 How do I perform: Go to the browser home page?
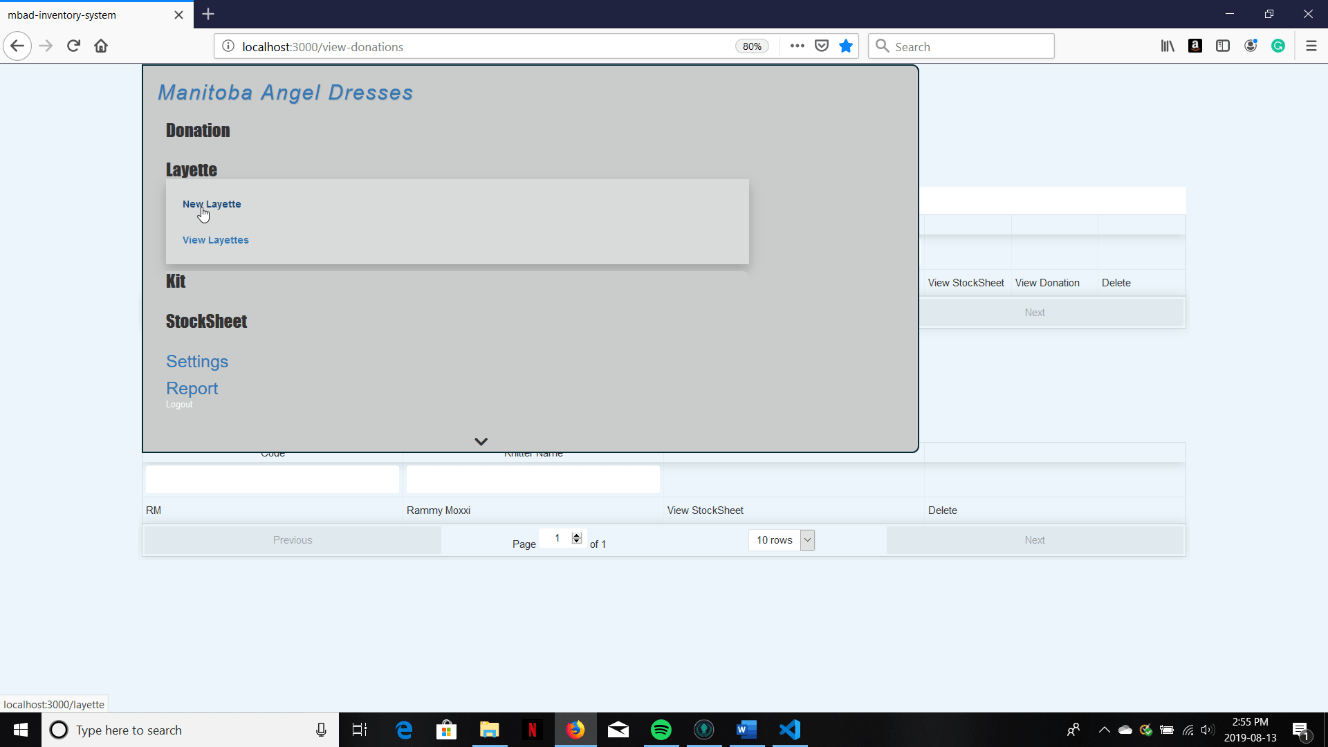pyautogui.click(x=101, y=46)
